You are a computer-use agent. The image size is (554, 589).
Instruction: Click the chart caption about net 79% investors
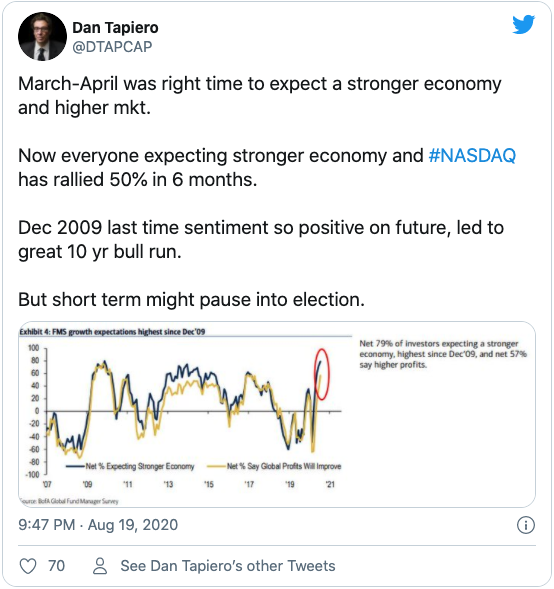click(443, 354)
